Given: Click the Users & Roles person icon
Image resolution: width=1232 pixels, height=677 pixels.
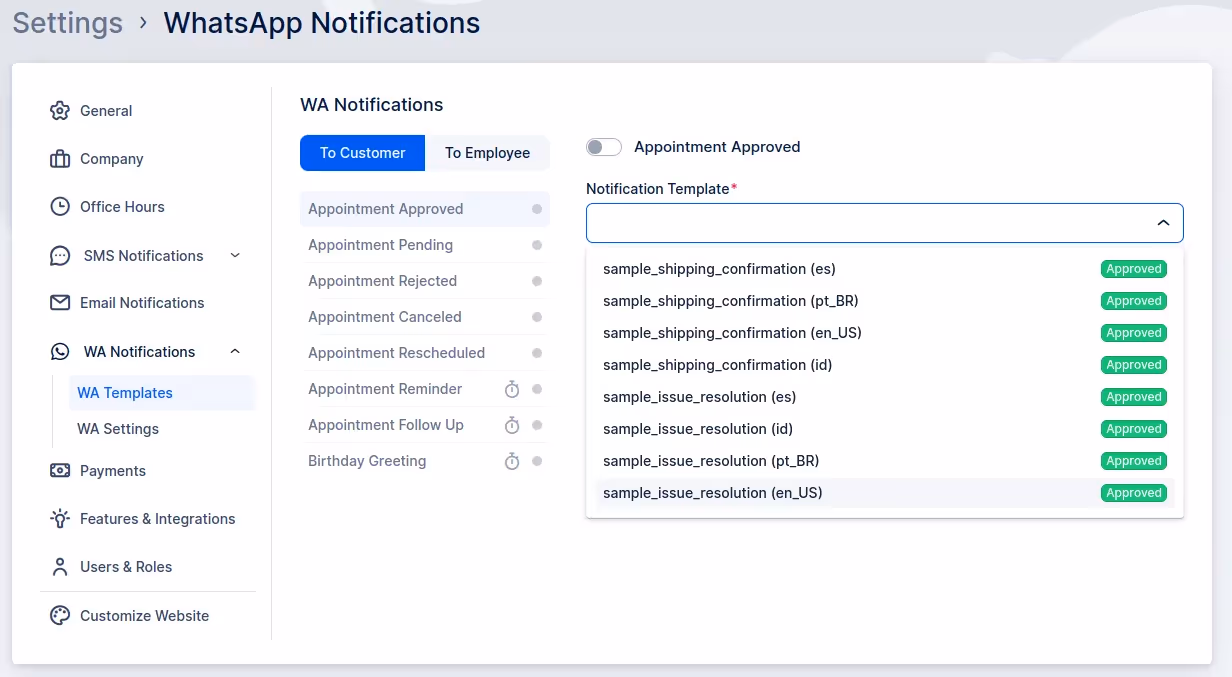Looking at the screenshot, I should 60,567.
